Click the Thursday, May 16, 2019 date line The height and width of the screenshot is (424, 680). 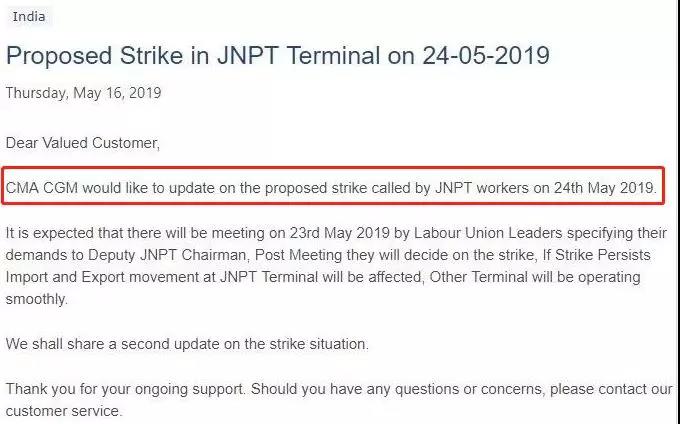click(x=84, y=93)
